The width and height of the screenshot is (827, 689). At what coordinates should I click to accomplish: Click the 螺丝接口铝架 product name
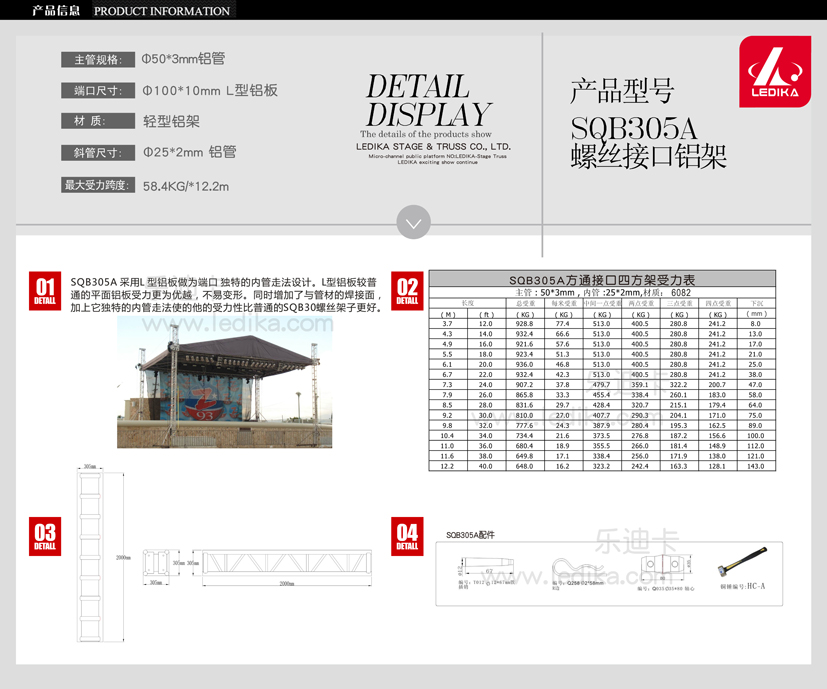(x=649, y=157)
